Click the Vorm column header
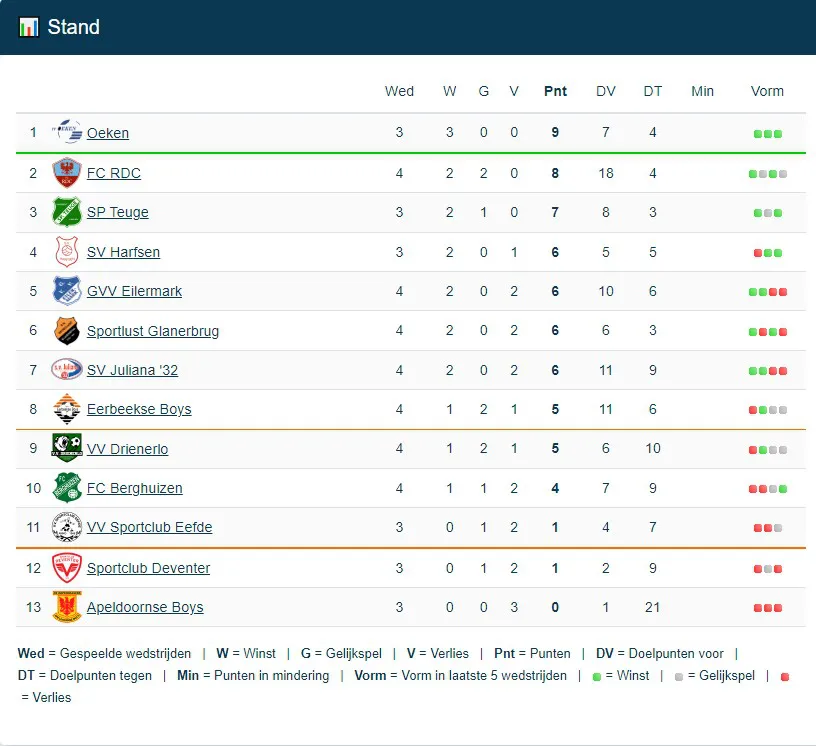Image resolution: width=816 pixels, height=746 pixels. click(767, 91)
